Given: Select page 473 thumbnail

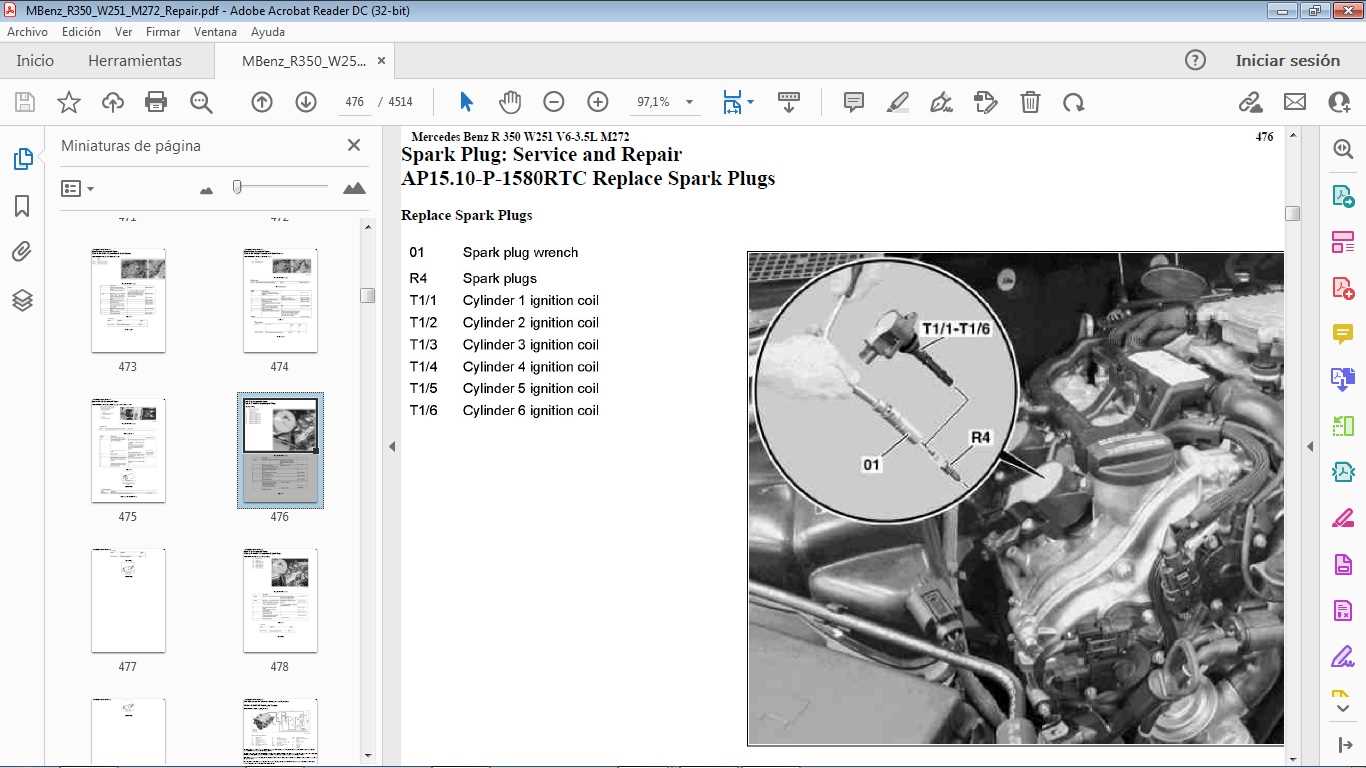Looking at the screenshot, I should click(x=128, y=300).
